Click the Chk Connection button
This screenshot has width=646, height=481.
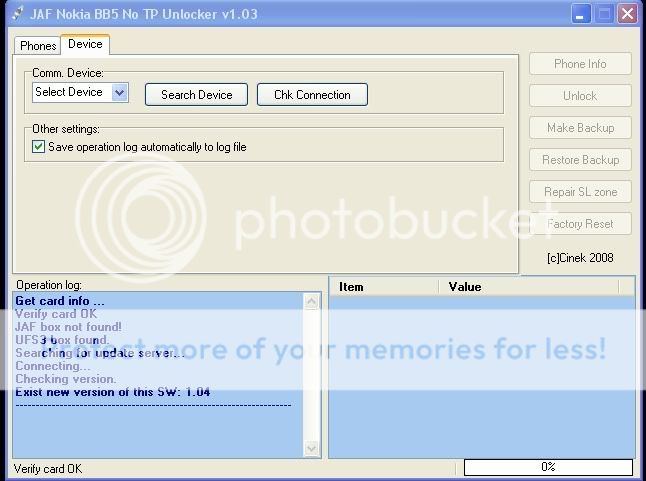click(x=312, y=95)
